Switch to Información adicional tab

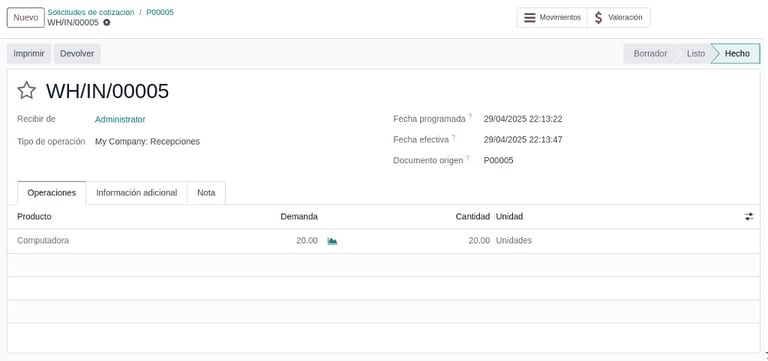click(x=137, y=193)
